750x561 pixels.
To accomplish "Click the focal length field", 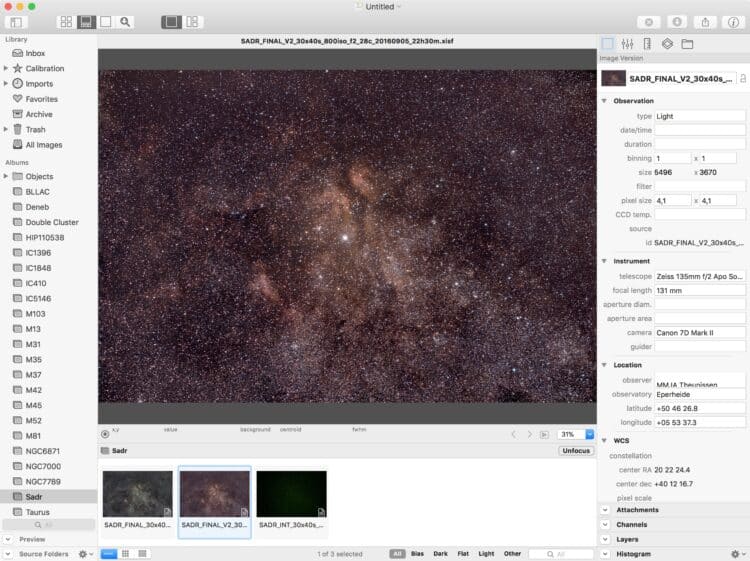I will tap(700, 290).
